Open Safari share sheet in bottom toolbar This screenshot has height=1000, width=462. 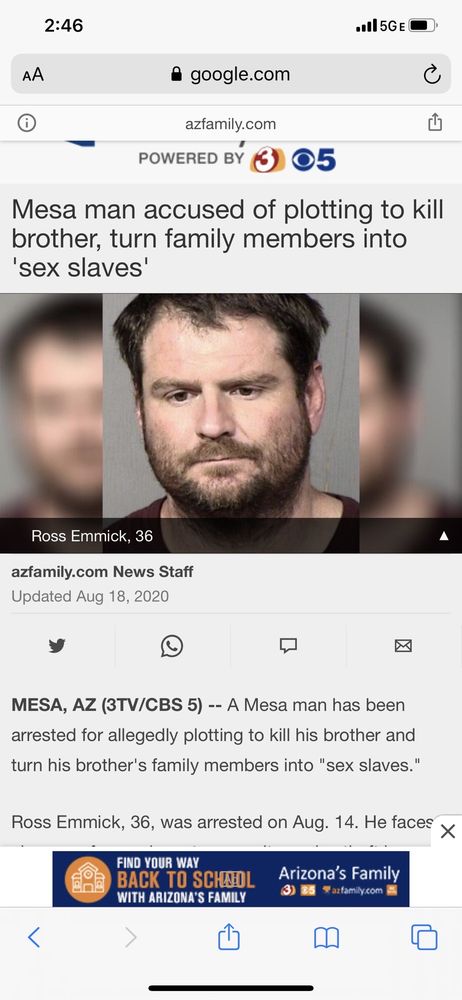pos(229,935)
